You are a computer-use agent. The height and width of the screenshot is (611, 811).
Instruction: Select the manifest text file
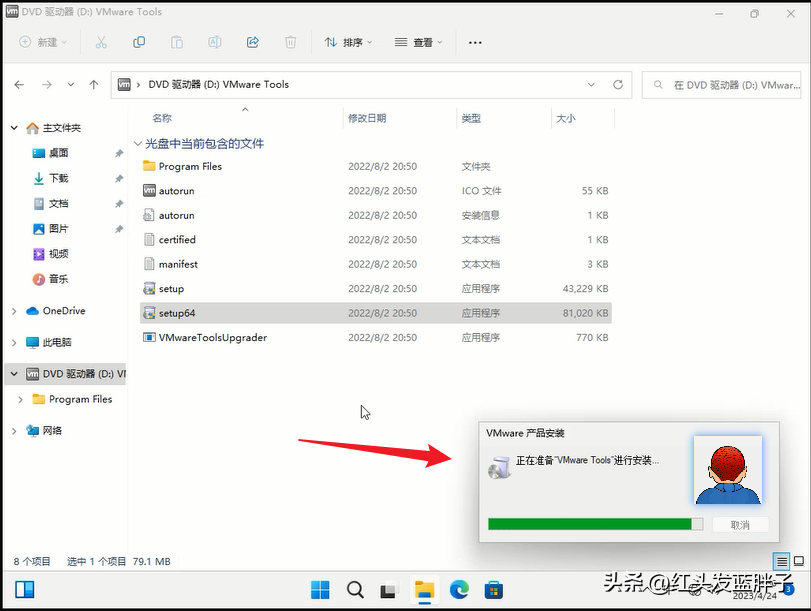(x=376, y=264)
